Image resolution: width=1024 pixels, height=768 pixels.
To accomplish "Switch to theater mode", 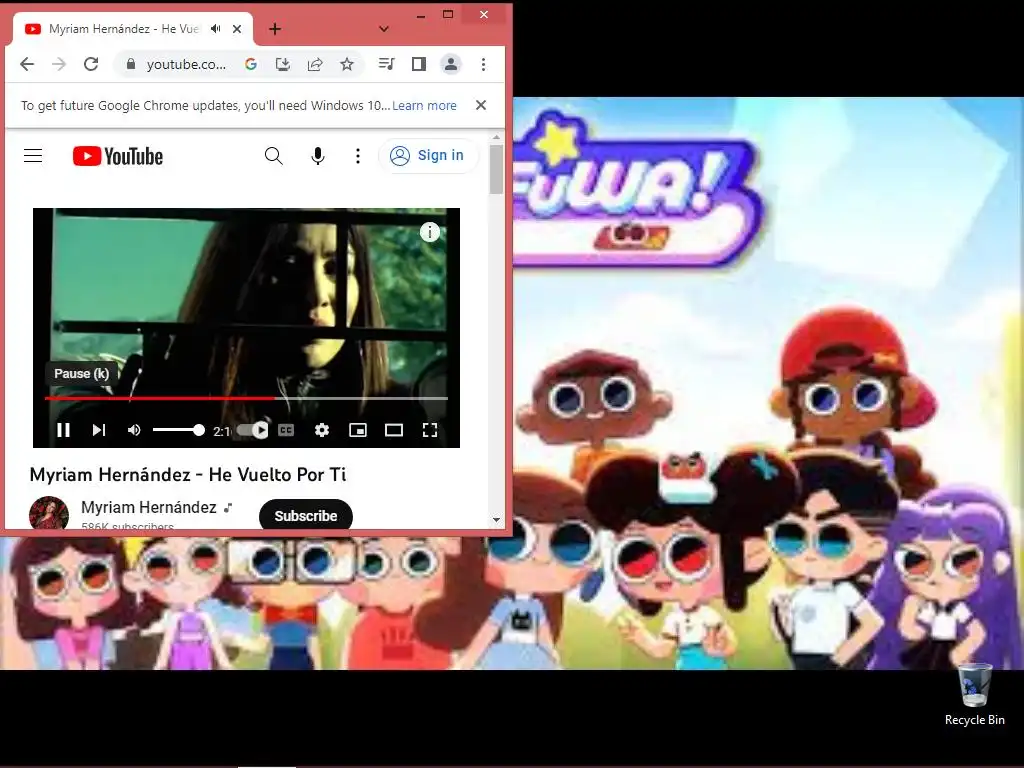I will click(394, 430).
